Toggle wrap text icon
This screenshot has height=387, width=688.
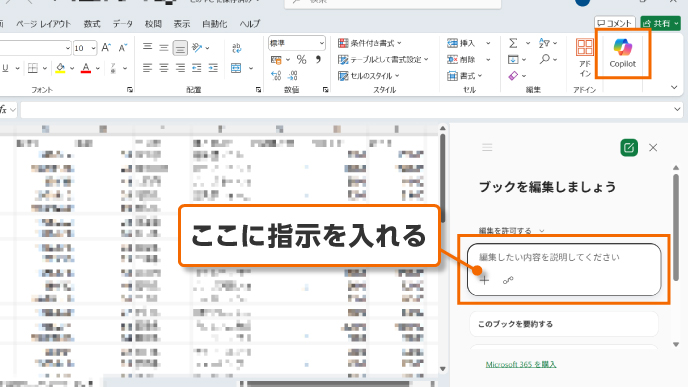click(x=236, y=48)
